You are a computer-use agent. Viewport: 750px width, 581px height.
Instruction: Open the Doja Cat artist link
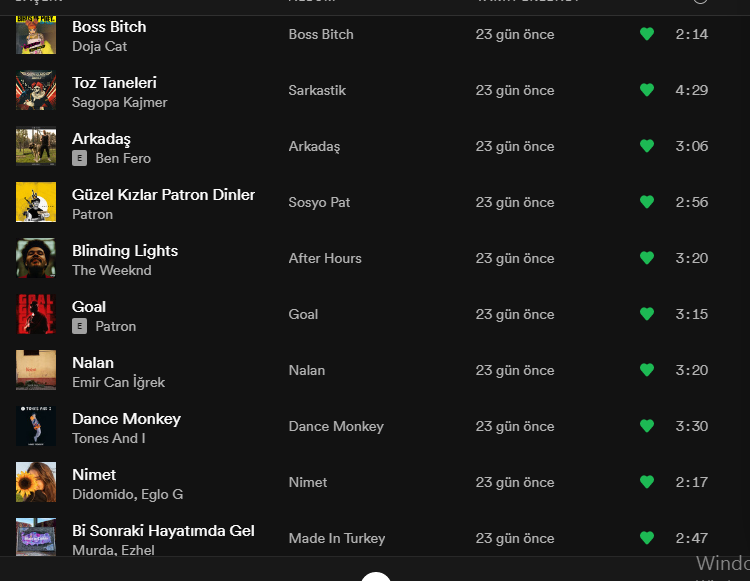[x=99, y=46]
